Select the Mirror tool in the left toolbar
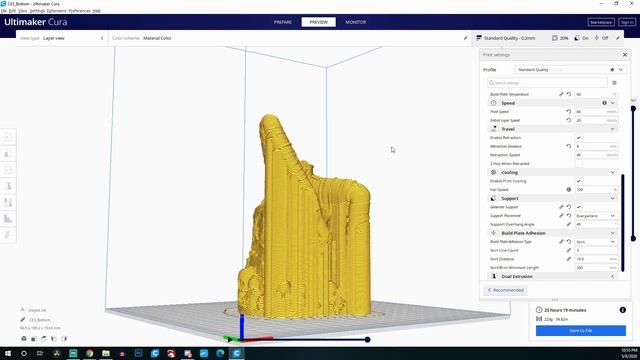The height and width of the screenshot is (360, 640). click(8, 186)
